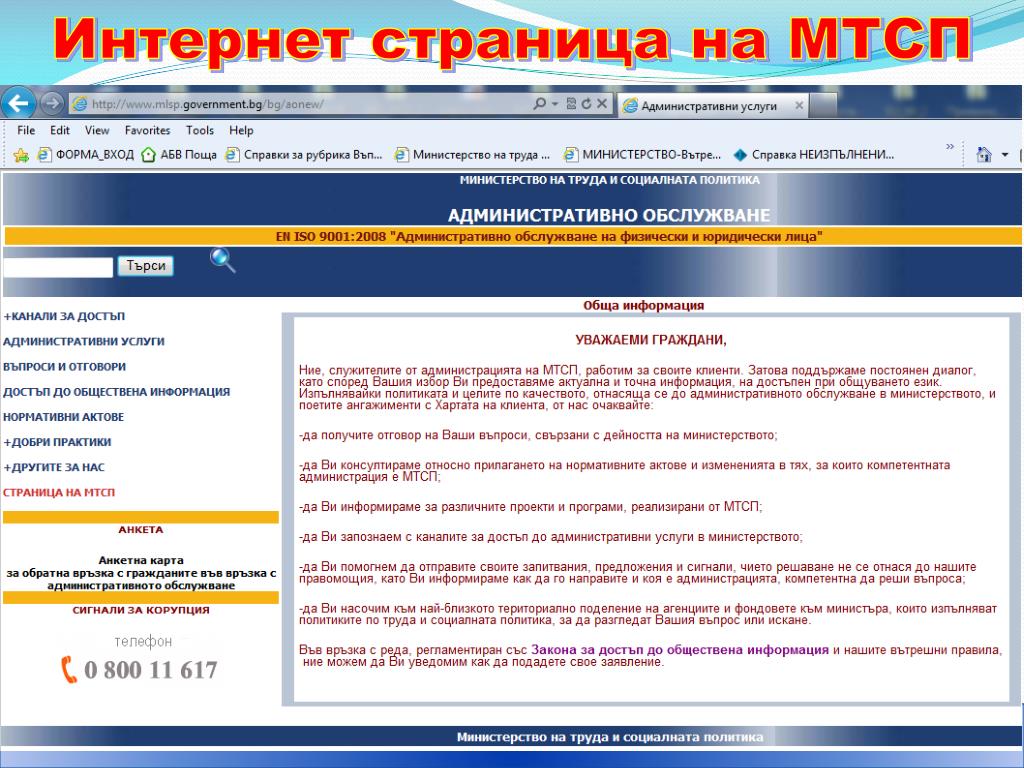Viewport: 1024px width, 768px height.
Task: Select the Административни услуги browser tab
Action: coord(713,105)
